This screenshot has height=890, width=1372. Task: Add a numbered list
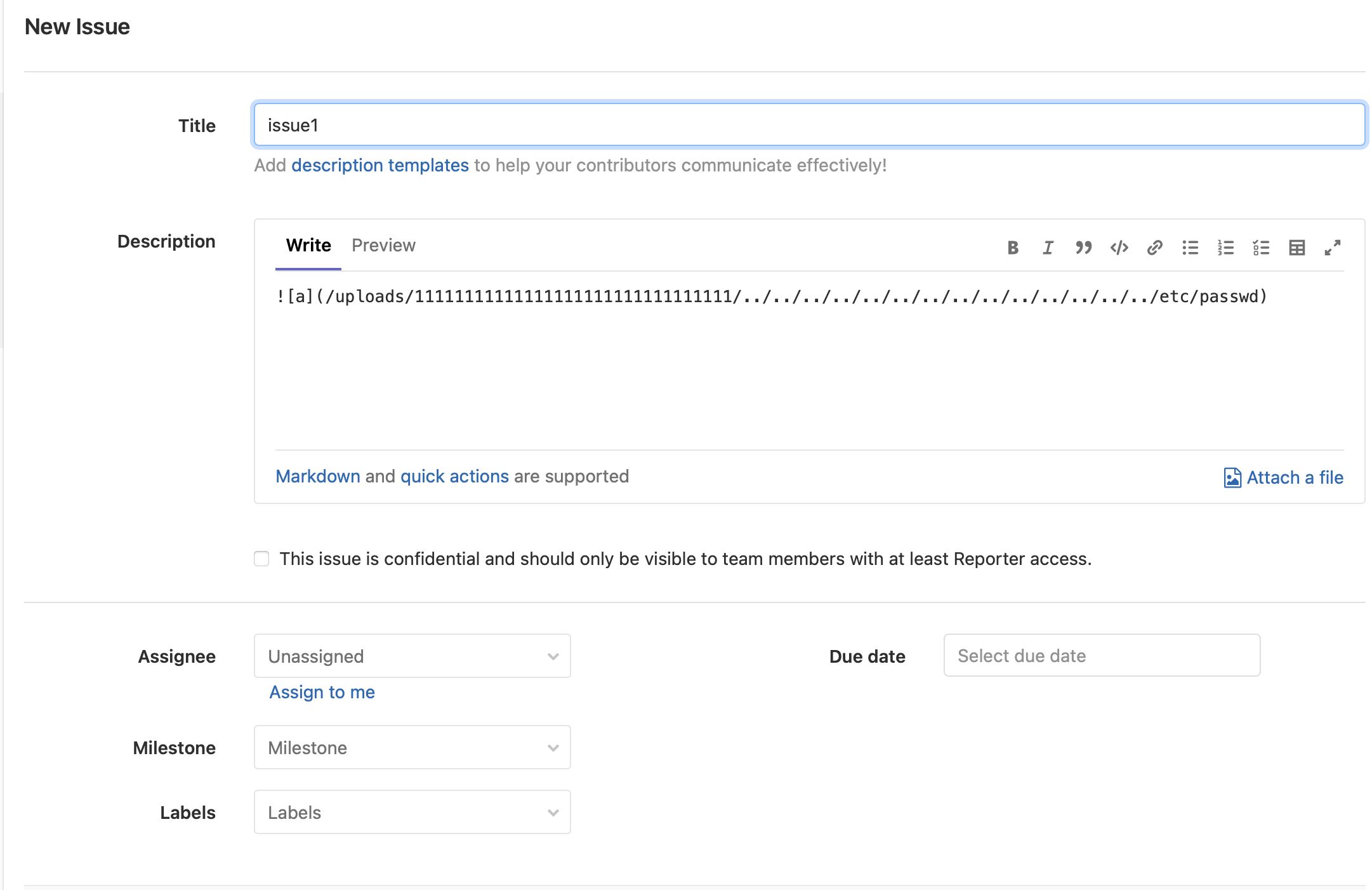[x=1225, y=248]
